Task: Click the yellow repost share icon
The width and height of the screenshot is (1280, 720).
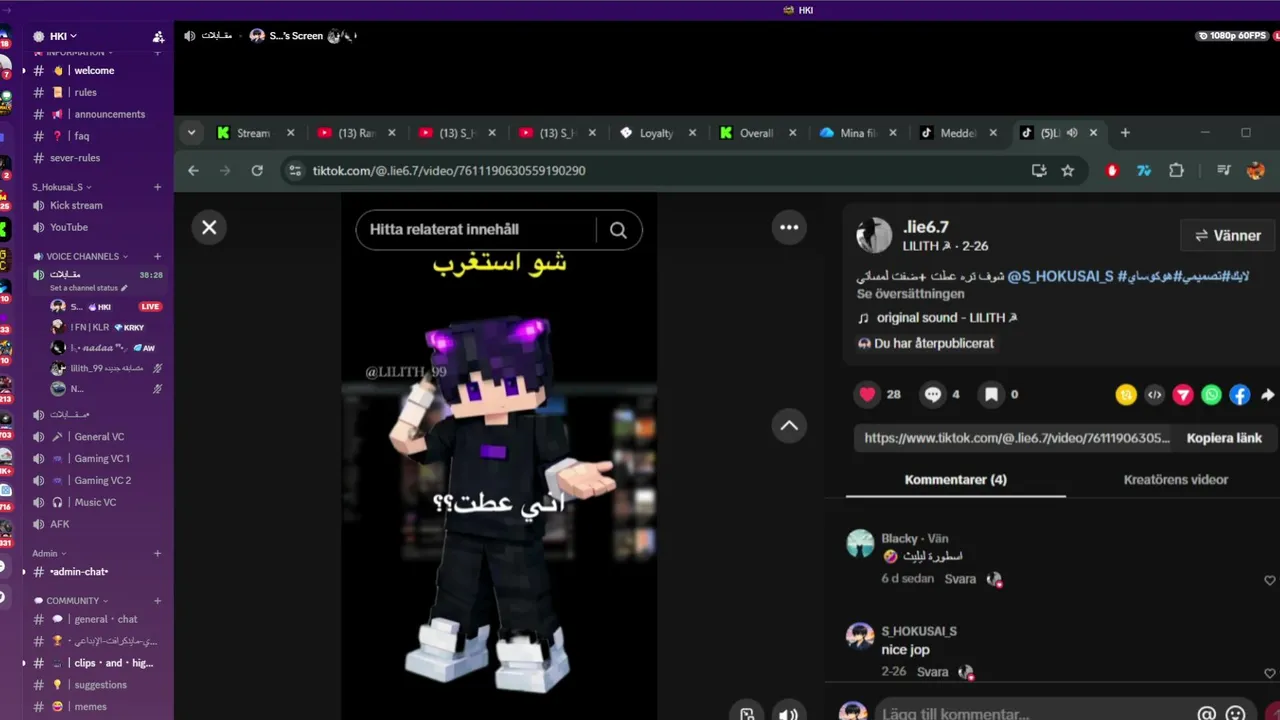Action: (1126, 395)
